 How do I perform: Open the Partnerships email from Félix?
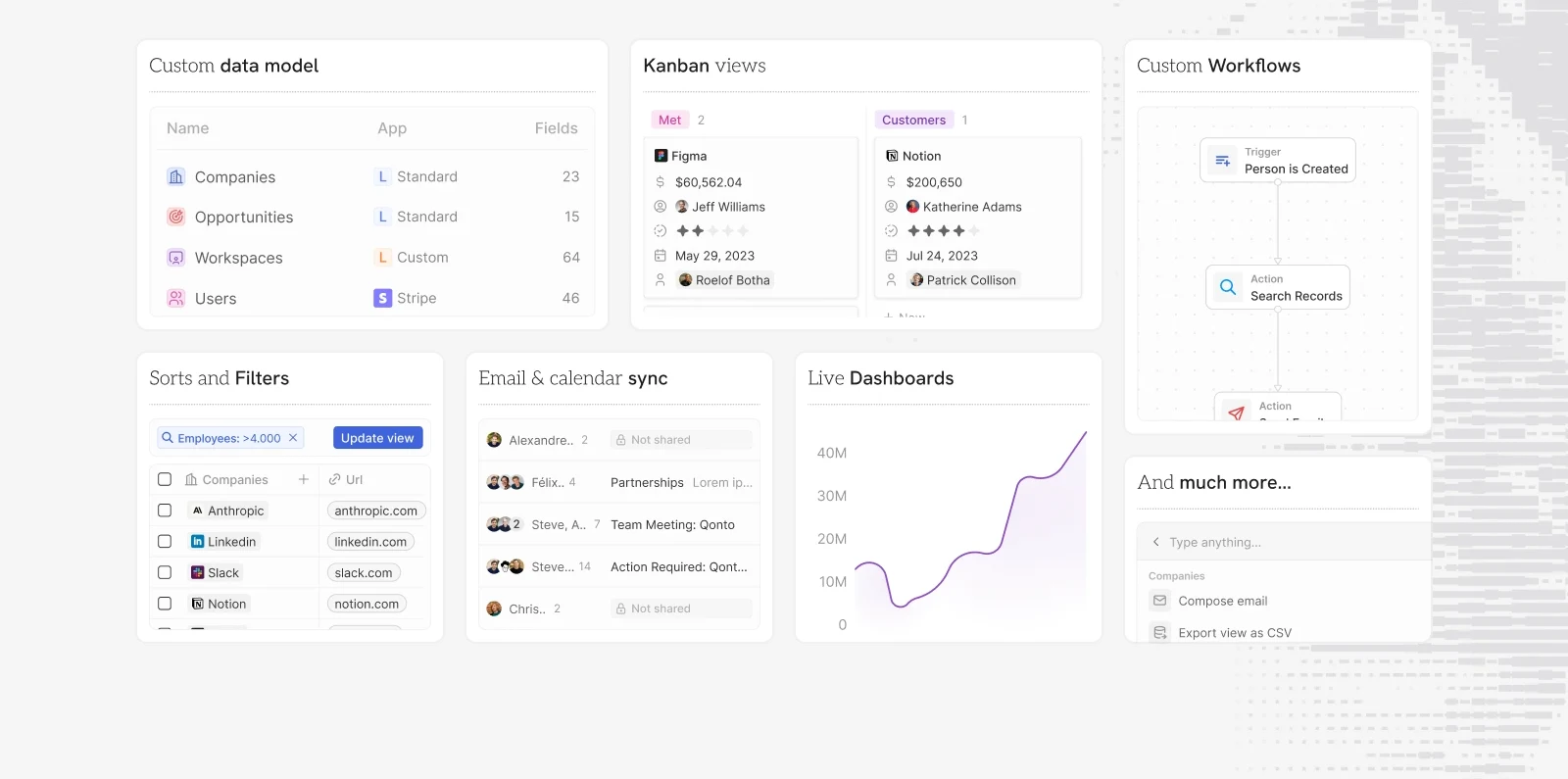(647, 482)
